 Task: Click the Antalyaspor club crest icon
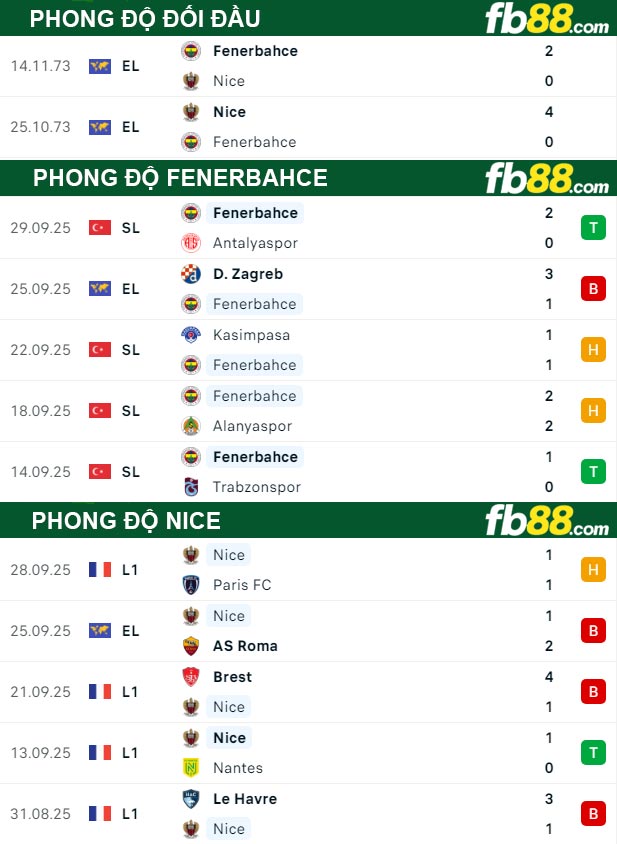(190, 243)
